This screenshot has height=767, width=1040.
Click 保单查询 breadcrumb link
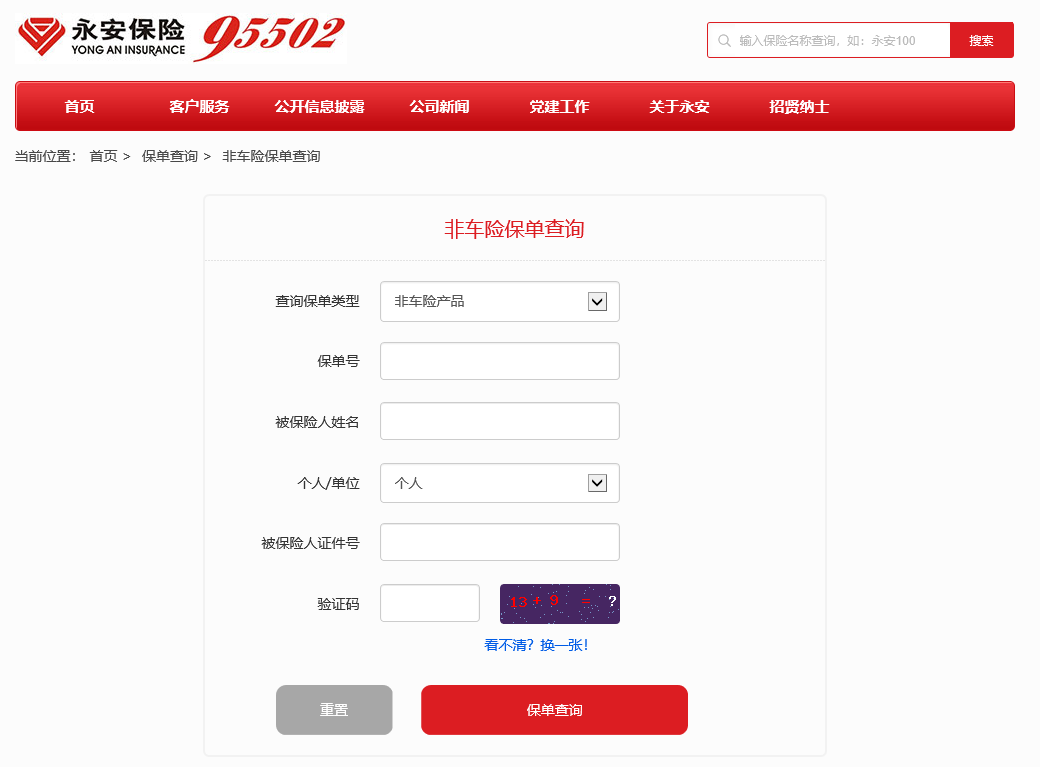tap(170, 157)
